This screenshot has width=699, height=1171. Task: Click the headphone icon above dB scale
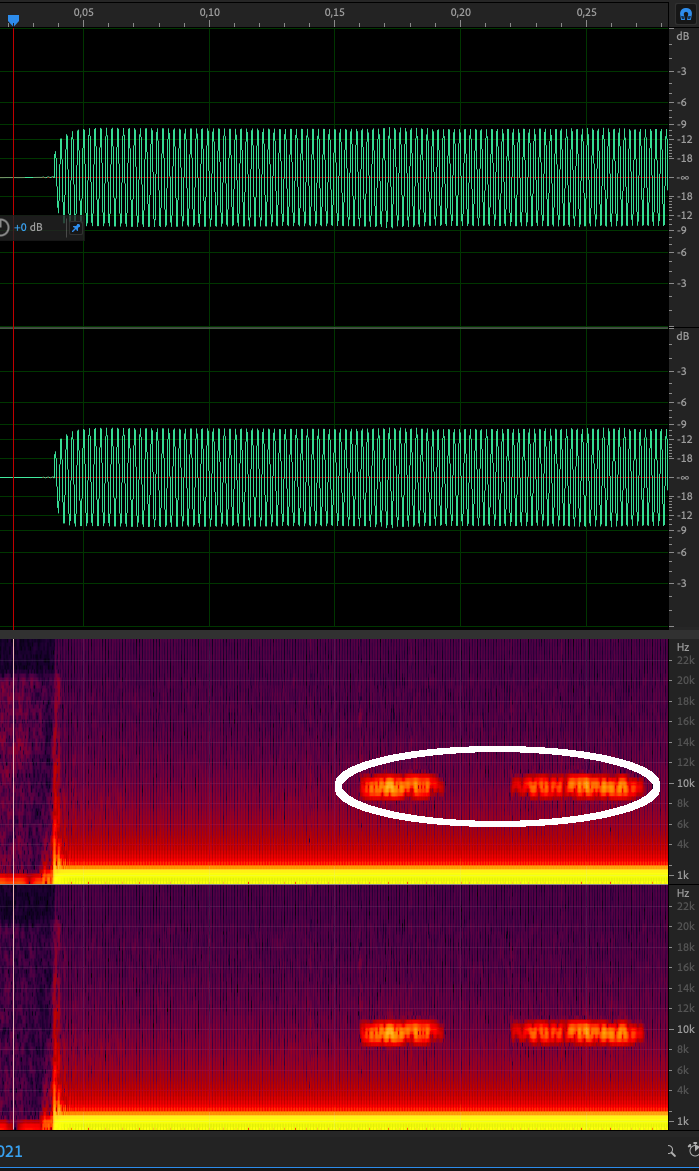[685, 14]
